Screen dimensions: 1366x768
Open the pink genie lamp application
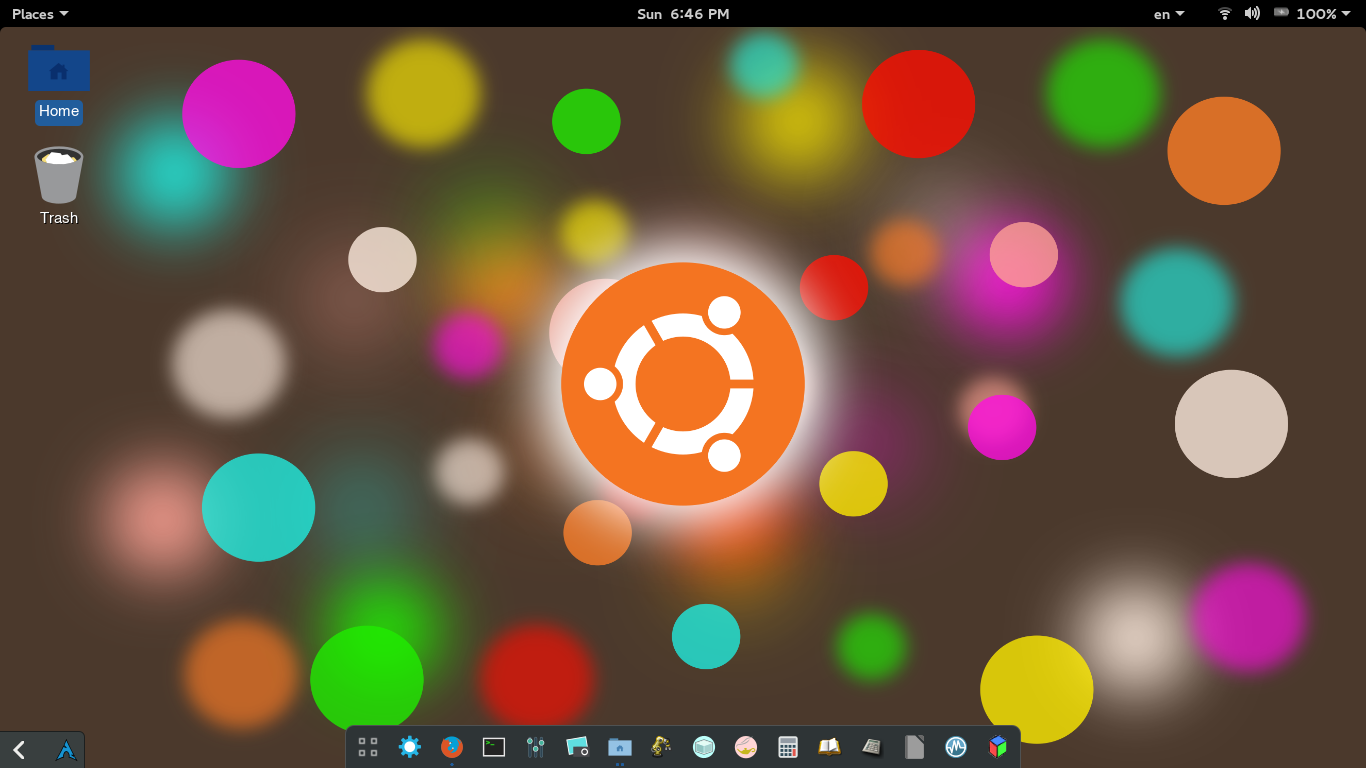[746, 747]
